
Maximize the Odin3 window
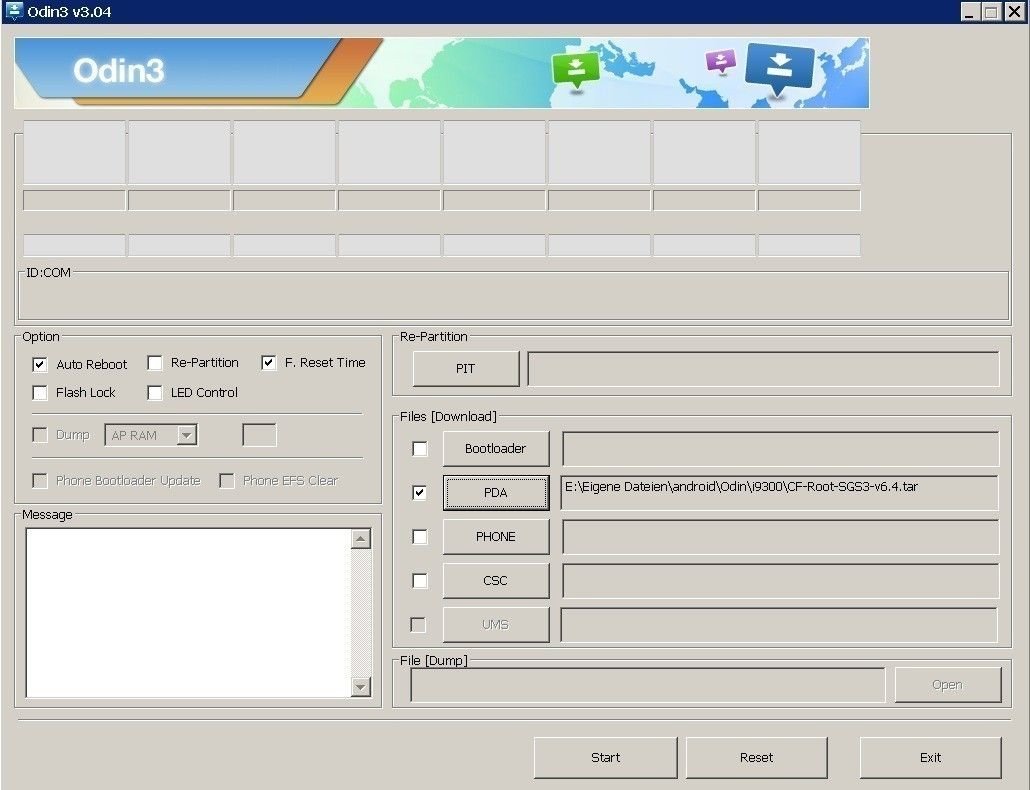tap(992, 12)
